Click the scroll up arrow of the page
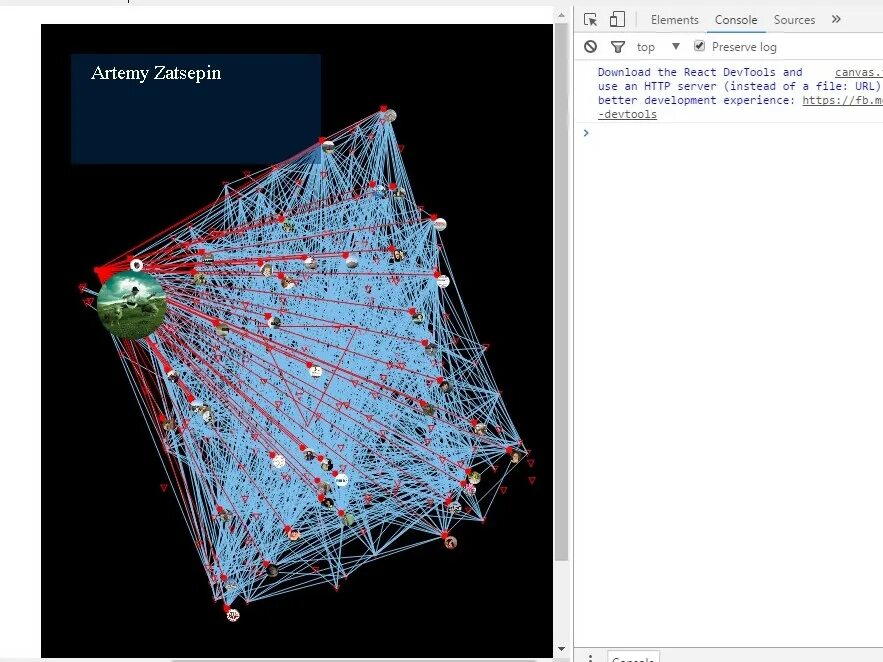Screen dimensions: 883x662 point(561,16)
